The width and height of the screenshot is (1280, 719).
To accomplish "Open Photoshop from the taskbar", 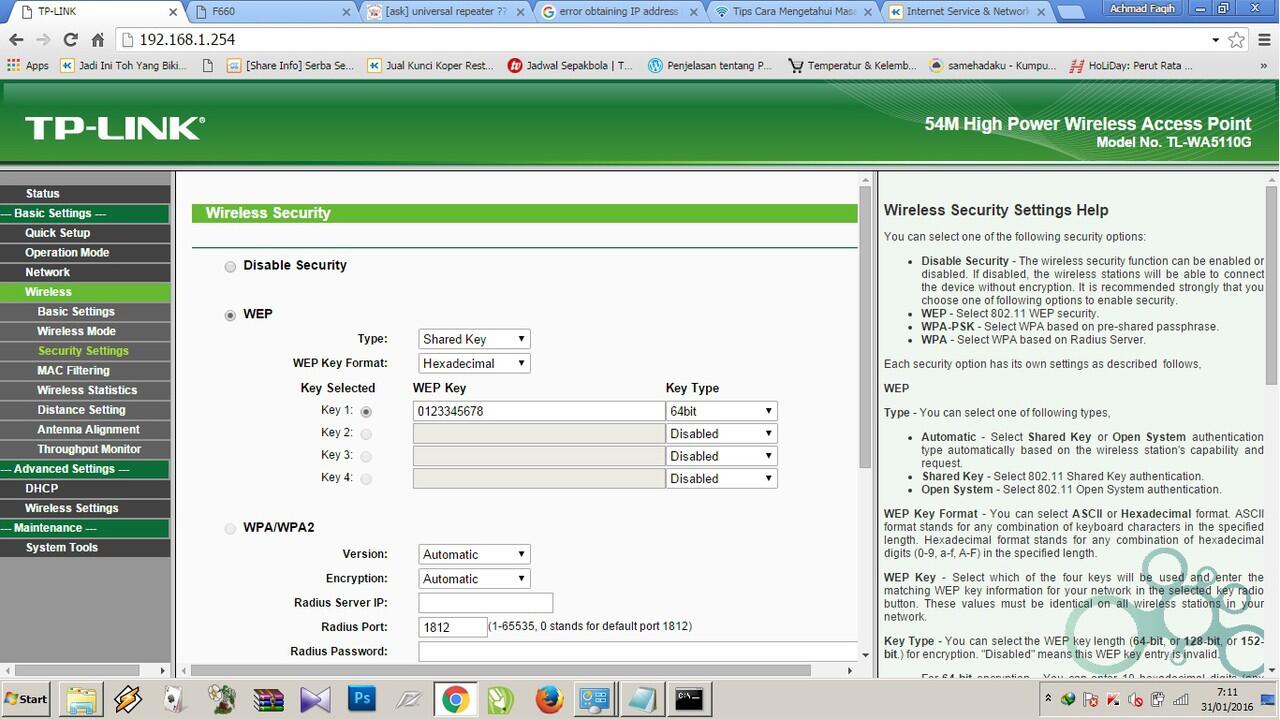I will [361, 699].
